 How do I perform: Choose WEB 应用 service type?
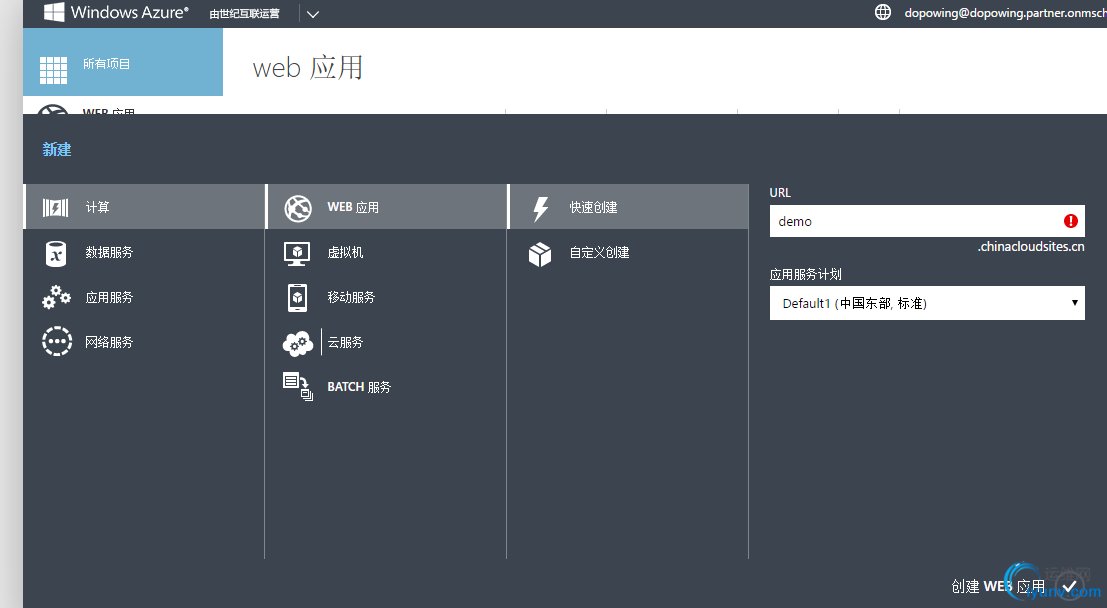coord(386,207)
